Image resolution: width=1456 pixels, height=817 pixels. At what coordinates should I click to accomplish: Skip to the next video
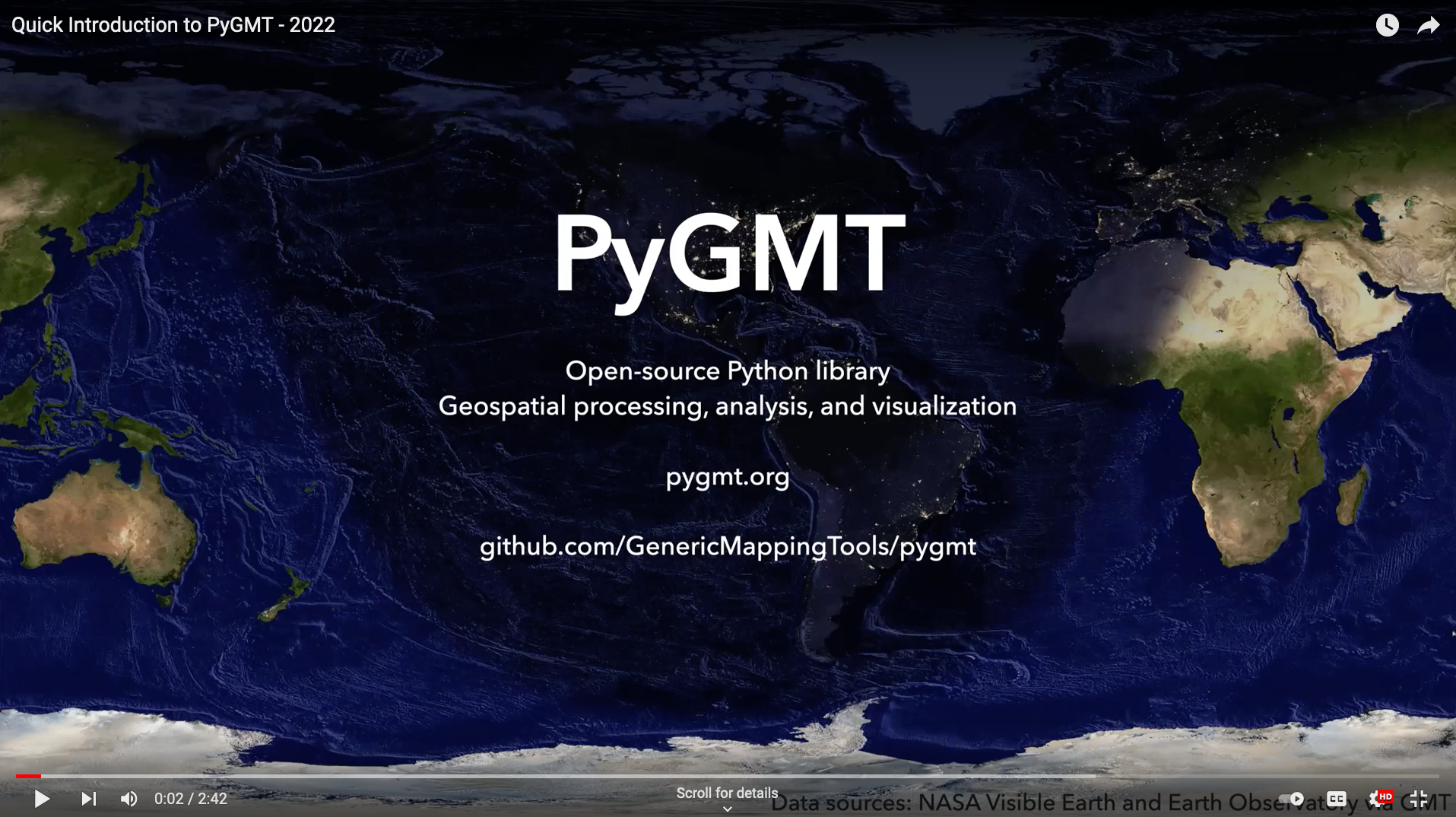coord(89,799)
